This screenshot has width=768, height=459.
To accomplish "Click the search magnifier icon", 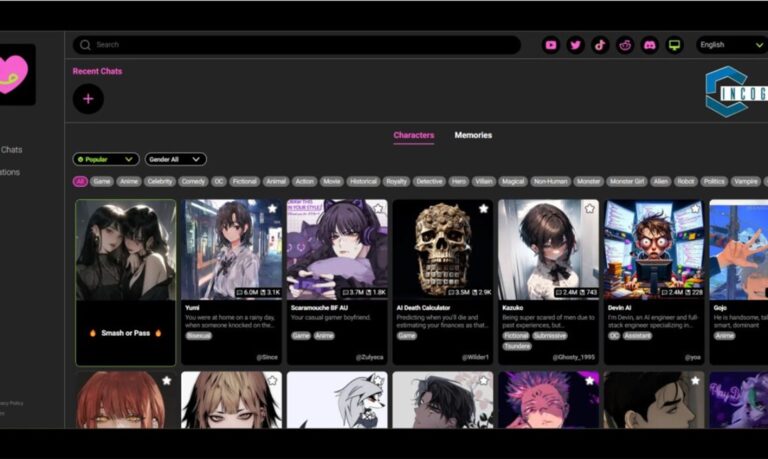I will tap(85, 45).
